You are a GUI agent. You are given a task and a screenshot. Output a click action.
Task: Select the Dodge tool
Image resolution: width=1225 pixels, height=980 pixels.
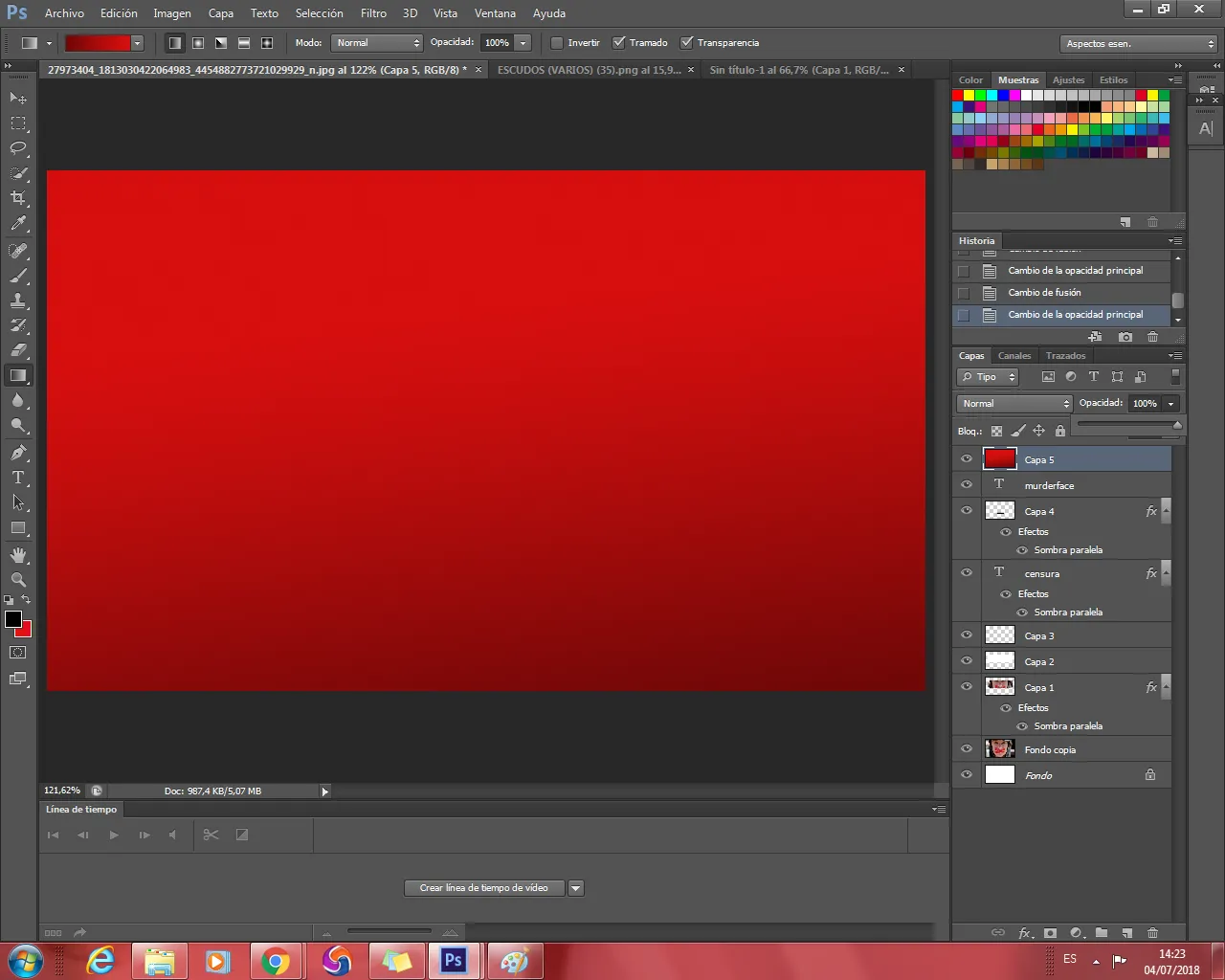coord(18,425)
